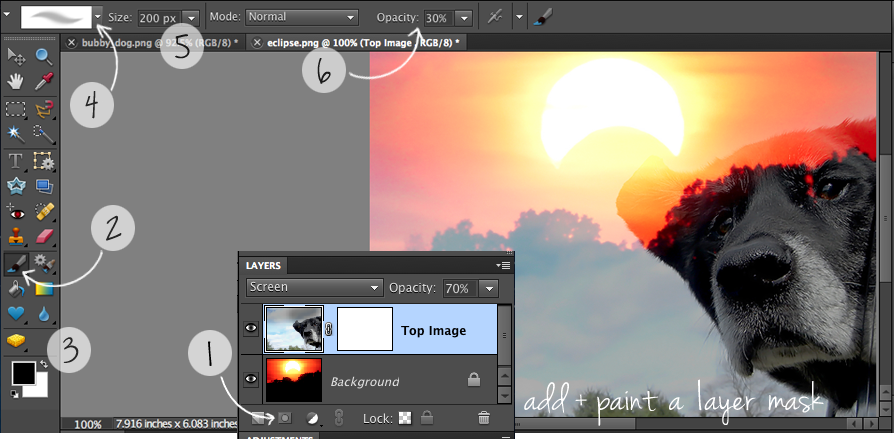Select the Background layer thumbnail
The height and width of the screenshot is (439, 894).
point(294,379)
